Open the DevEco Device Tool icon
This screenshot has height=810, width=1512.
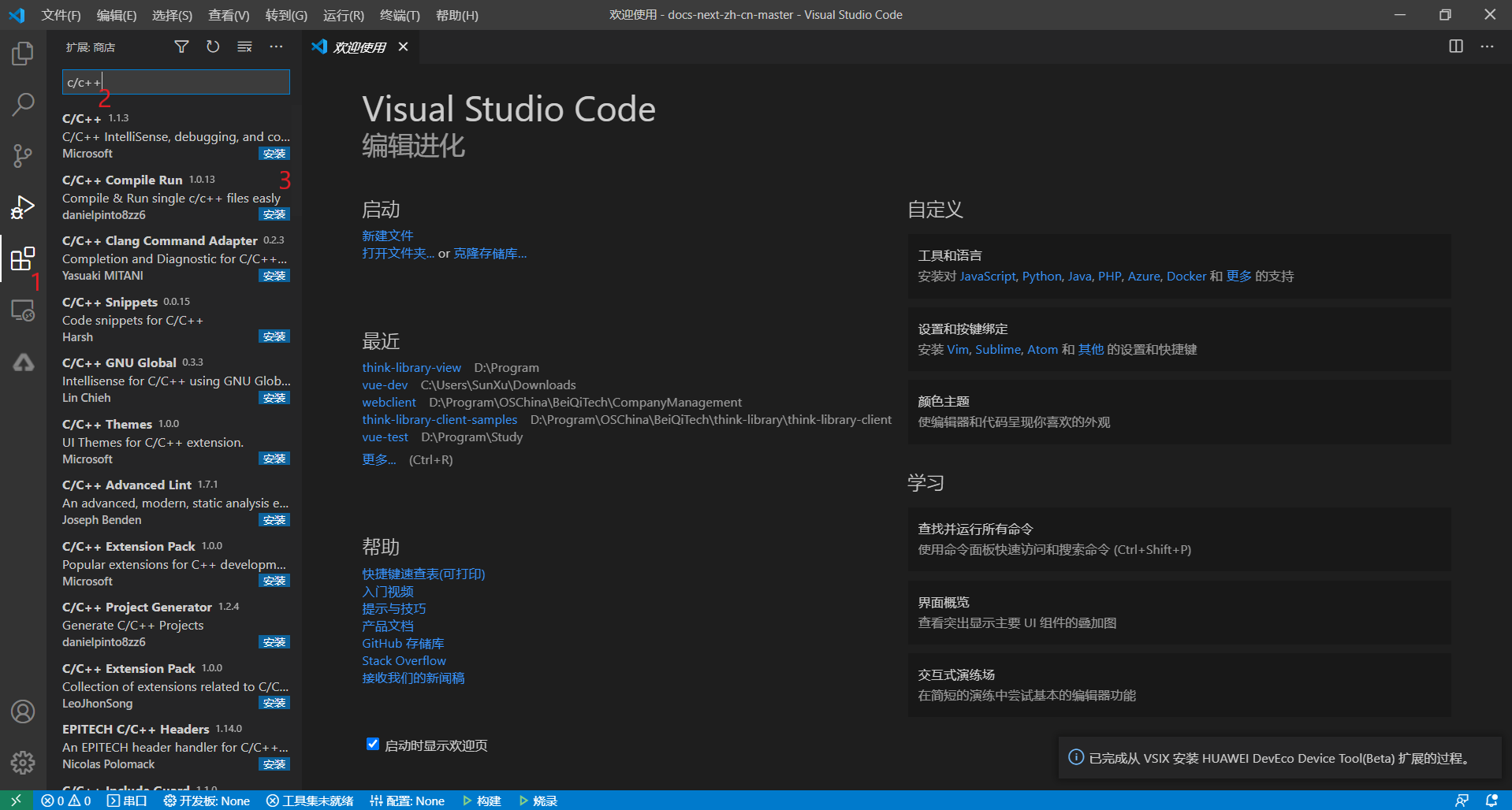tap(23, 362)
